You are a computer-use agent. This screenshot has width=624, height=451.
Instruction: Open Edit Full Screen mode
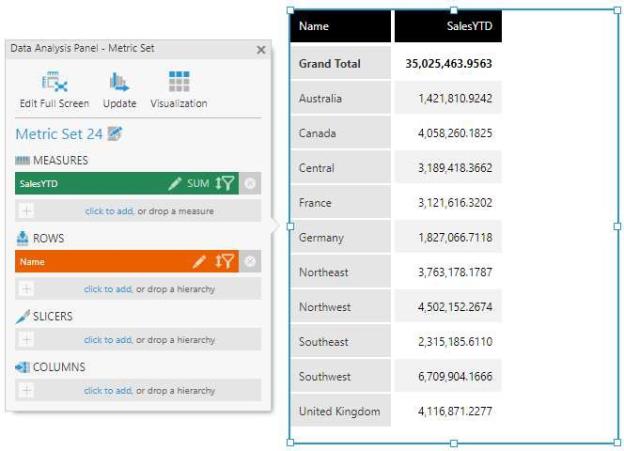click(54, 90)
